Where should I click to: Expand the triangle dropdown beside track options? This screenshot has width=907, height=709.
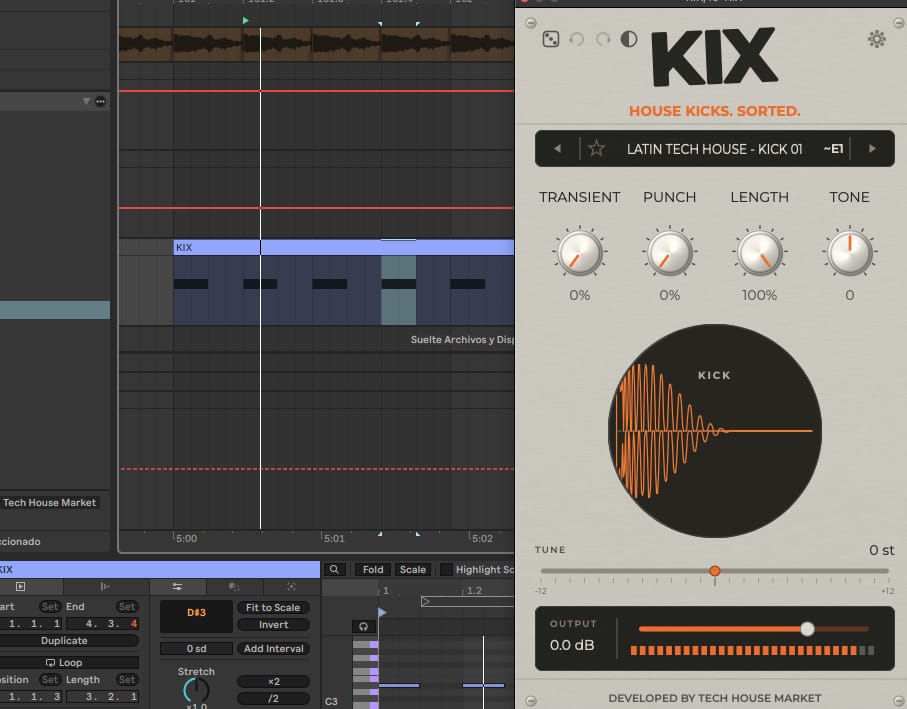coord(86,101)
